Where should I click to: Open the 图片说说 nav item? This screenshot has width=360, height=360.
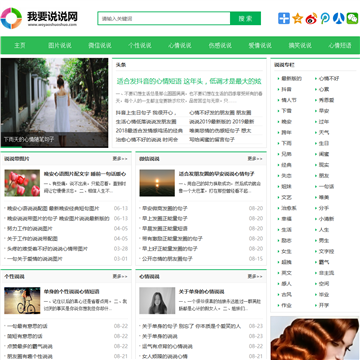[60, 45]
